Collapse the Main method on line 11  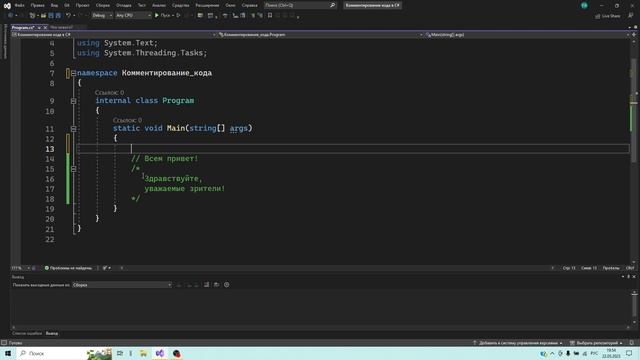73,129
